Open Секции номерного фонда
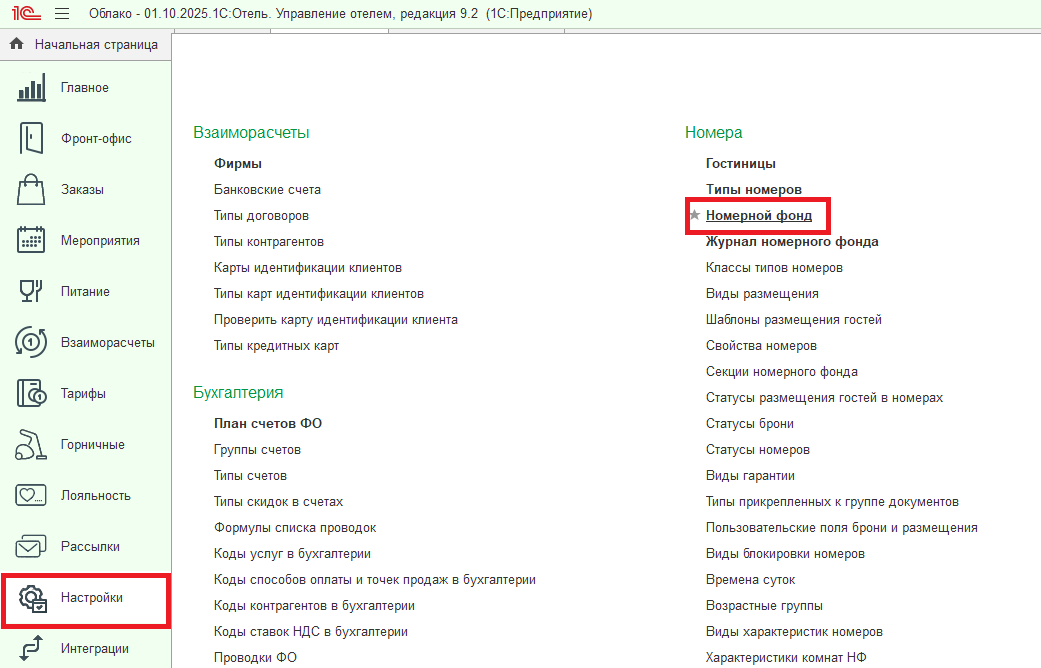Viewport: 1041px width, 668px height. coord(781,371)
